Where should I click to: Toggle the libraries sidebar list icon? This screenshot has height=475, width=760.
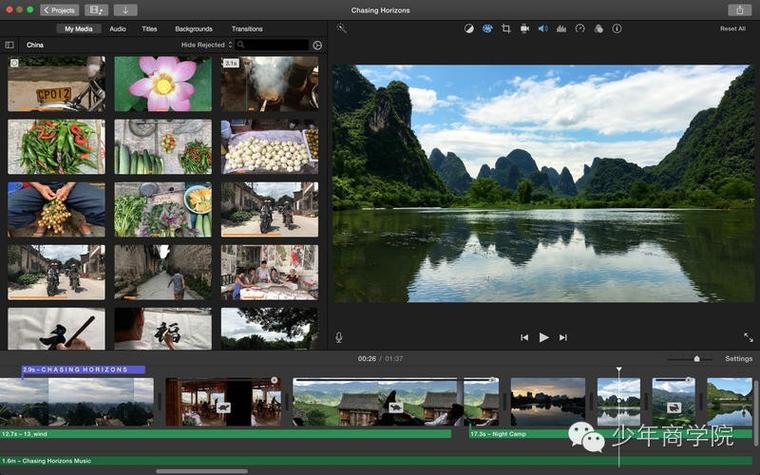click(x=9, y=45)
